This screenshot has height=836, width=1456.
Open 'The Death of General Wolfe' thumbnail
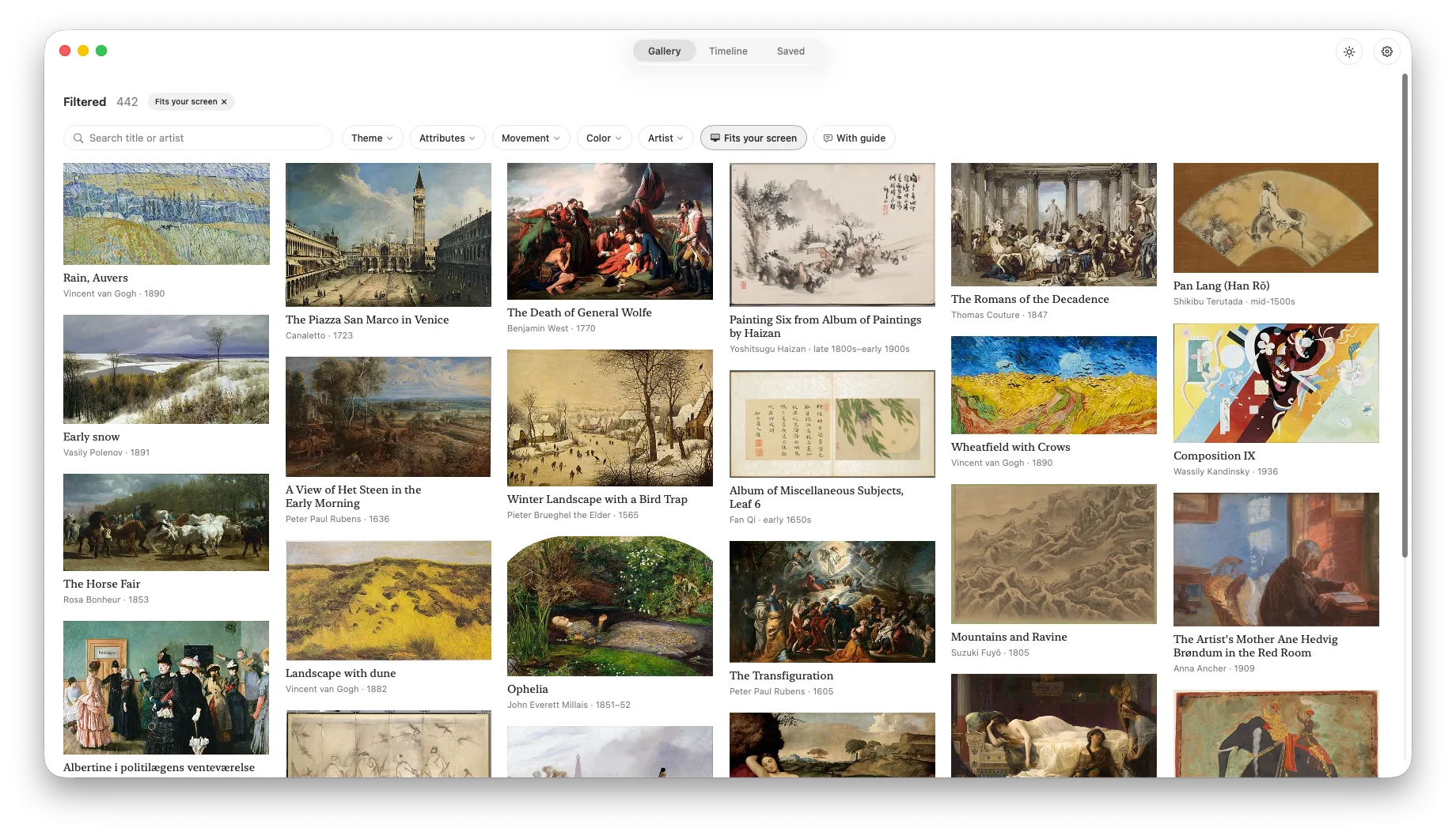(610, 231)
